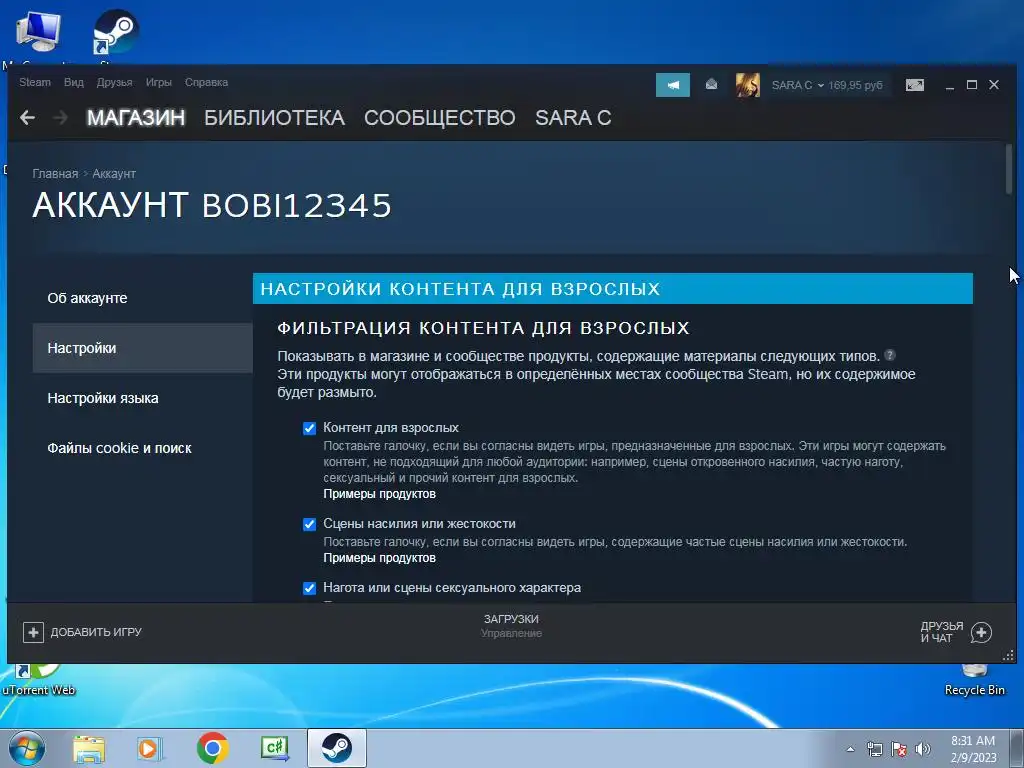The height and width of the screenshot is (768, 1024).
Task: Open the Steam desktop shortcut icon
Action: pos(115,33)
